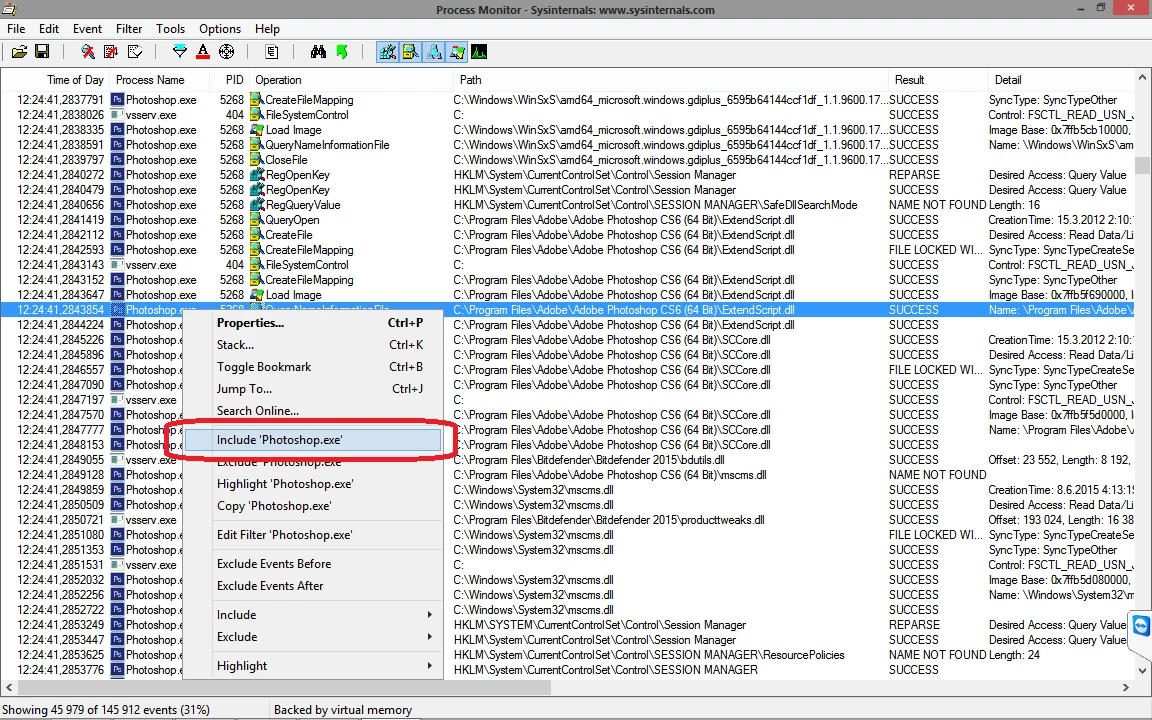Open the Help menu
Screen dimensions: 1152x720
tap(267, 29)
